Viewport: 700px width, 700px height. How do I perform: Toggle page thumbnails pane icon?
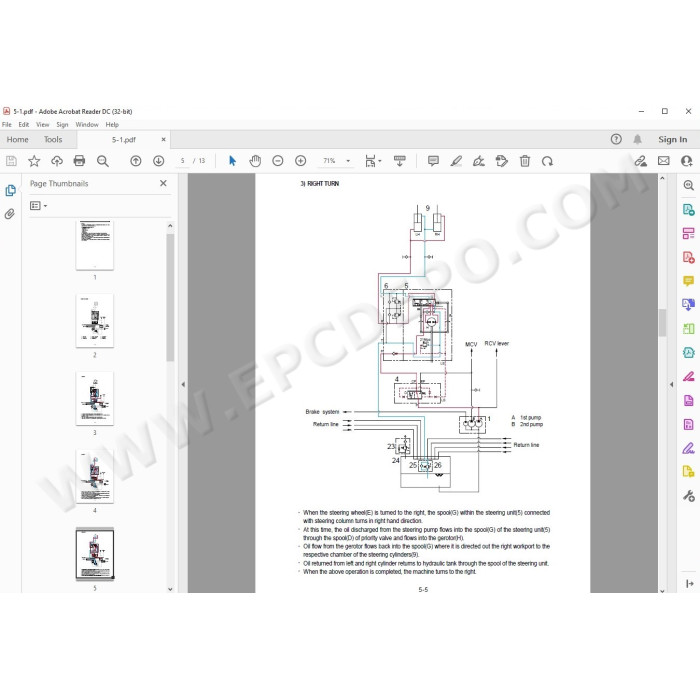(10, 191)
